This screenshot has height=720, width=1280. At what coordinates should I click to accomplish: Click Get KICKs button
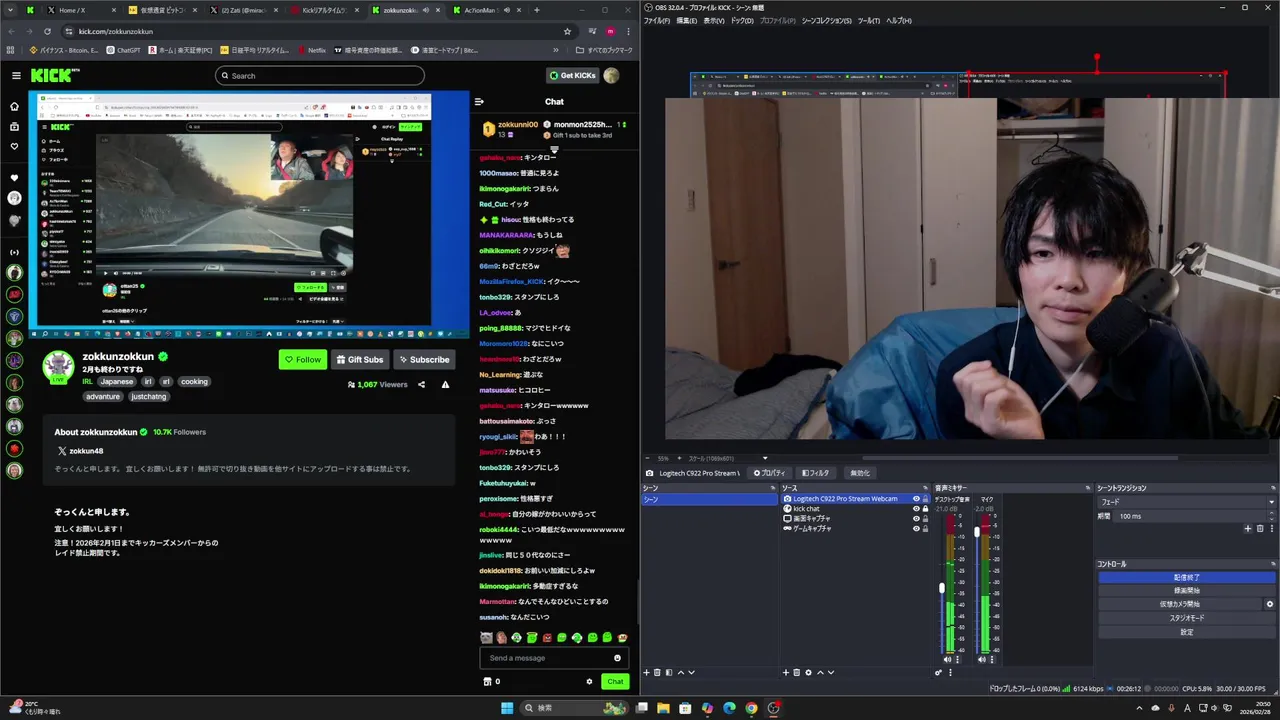click(573, 75)
